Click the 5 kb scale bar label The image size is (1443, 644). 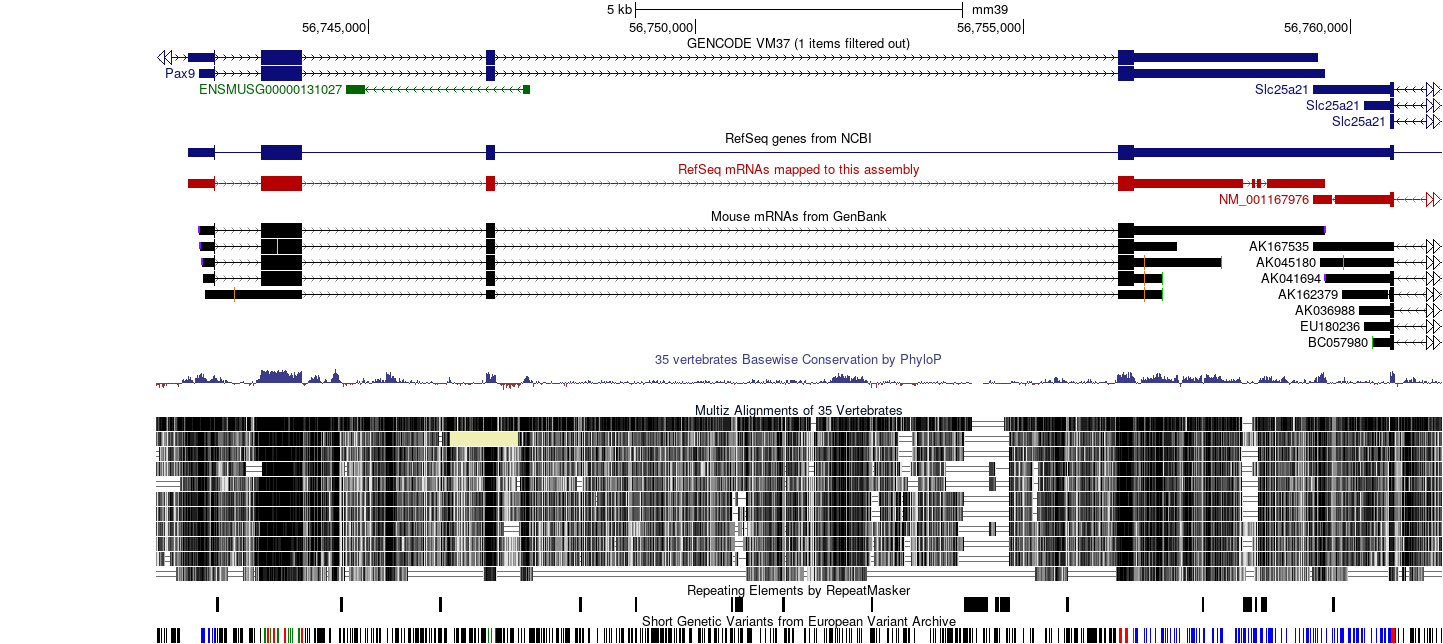pyautogui.click(x=619, y=9)
